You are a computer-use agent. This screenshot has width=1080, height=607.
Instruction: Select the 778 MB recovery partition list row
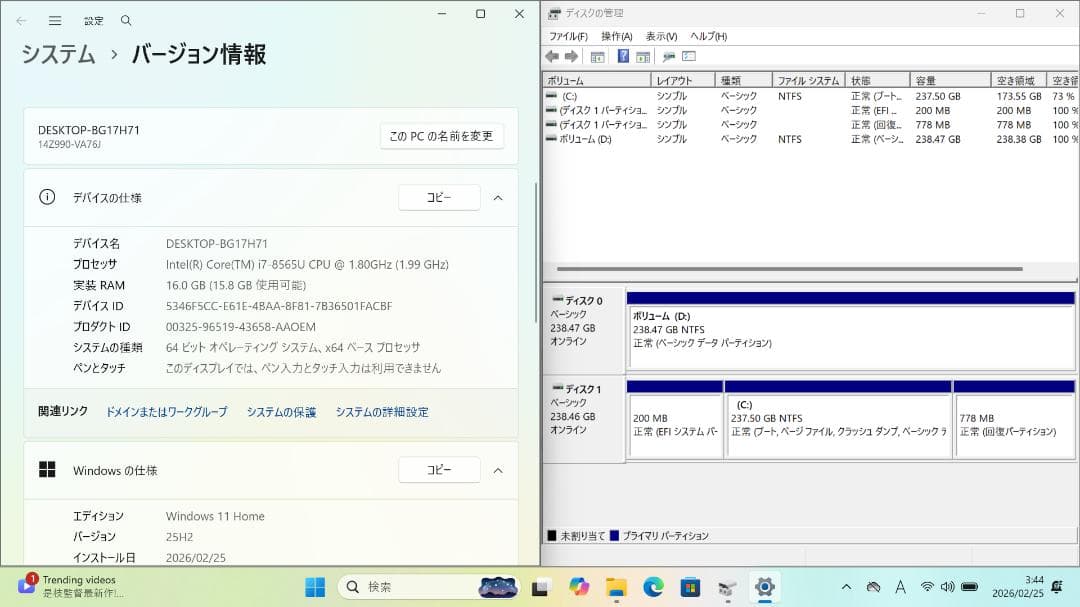tap(810, 125)
